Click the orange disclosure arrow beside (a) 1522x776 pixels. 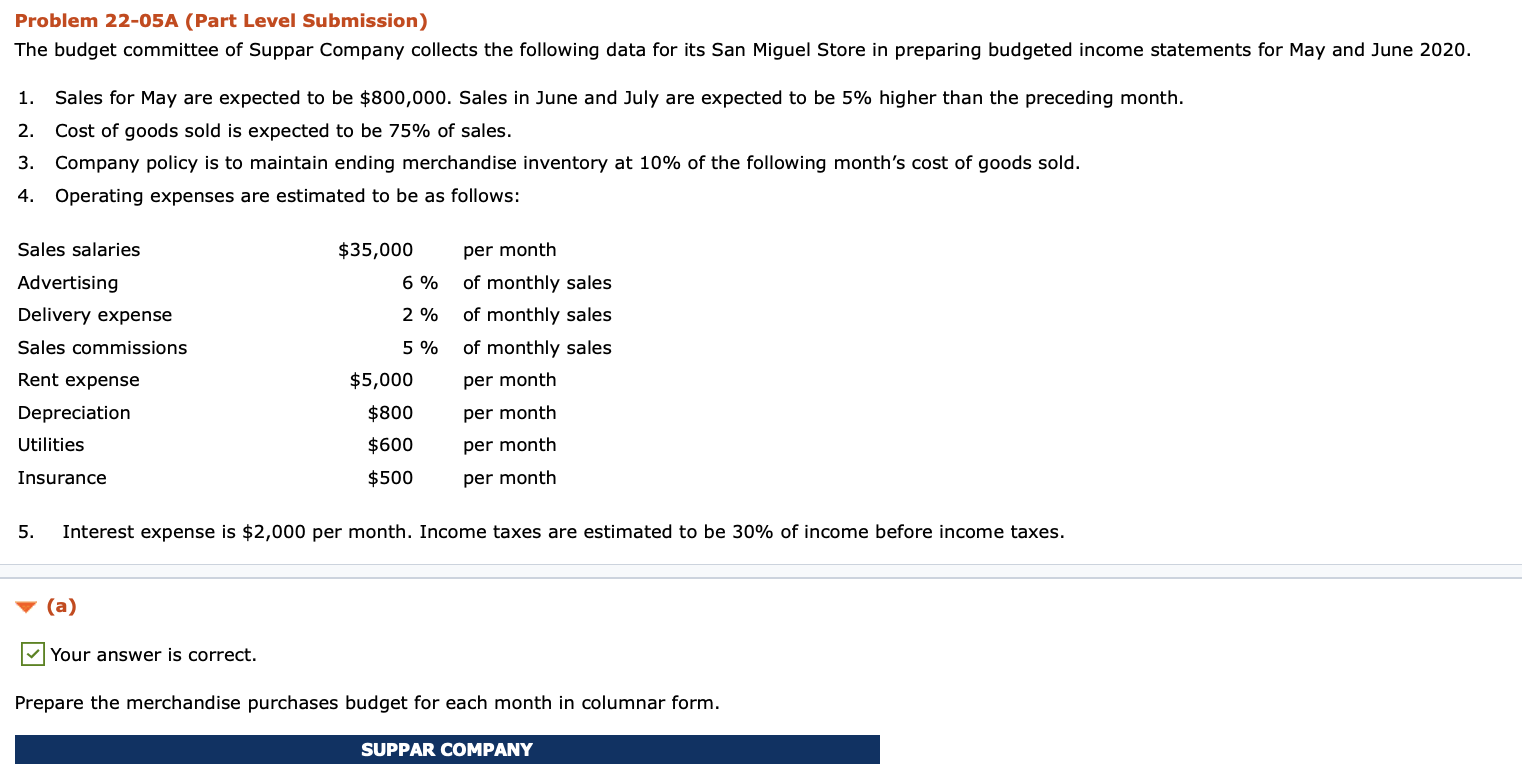25,606
